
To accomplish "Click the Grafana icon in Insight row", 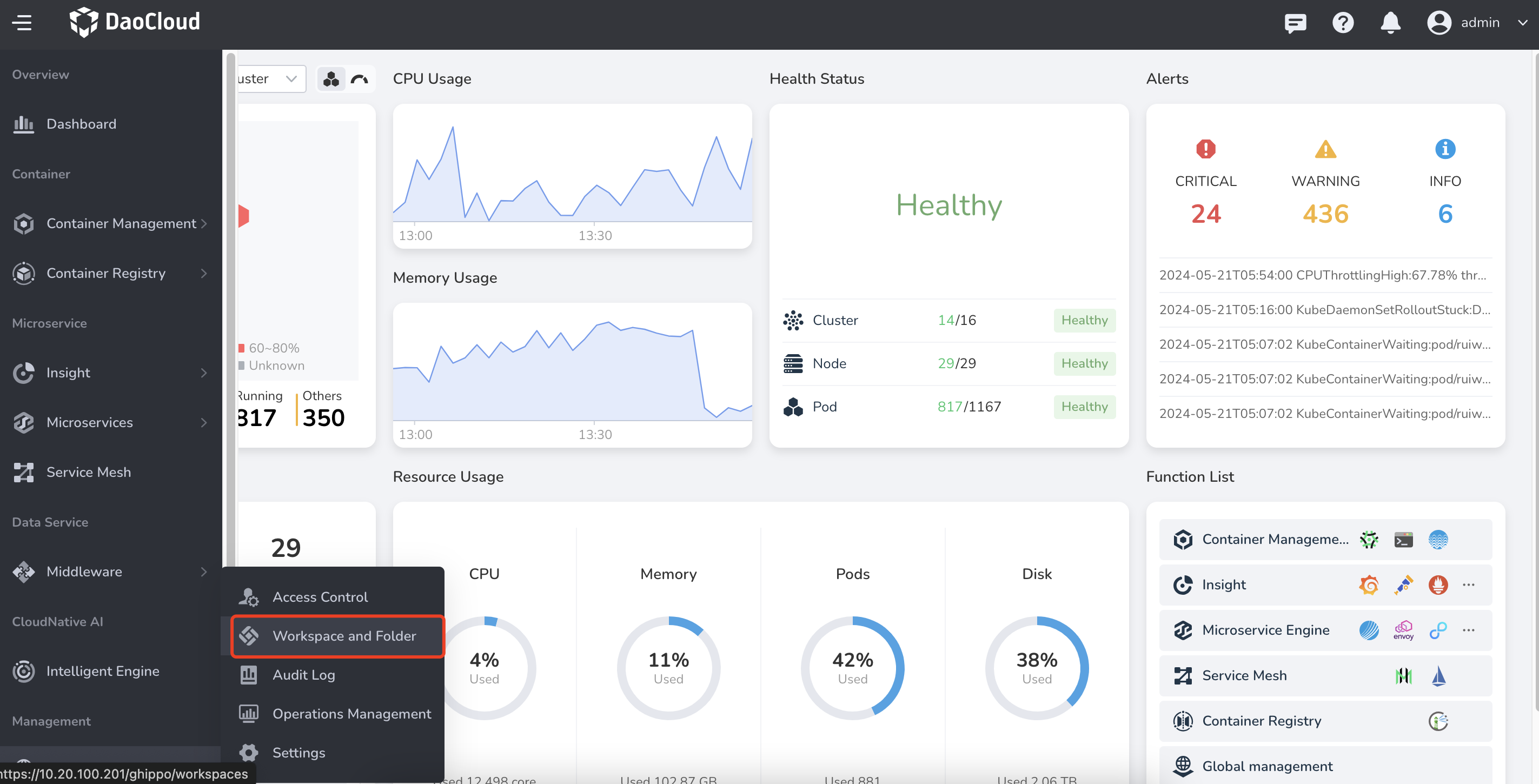I will (1368, 584).
